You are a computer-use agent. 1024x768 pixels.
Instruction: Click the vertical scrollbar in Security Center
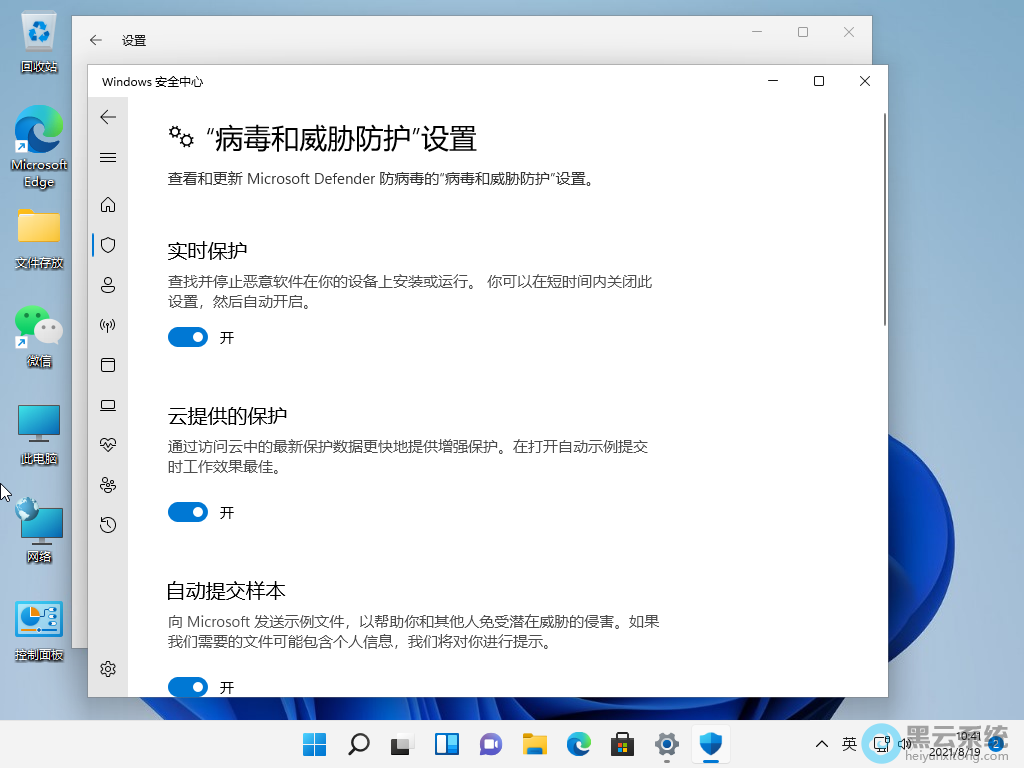(x=884, y=220)
